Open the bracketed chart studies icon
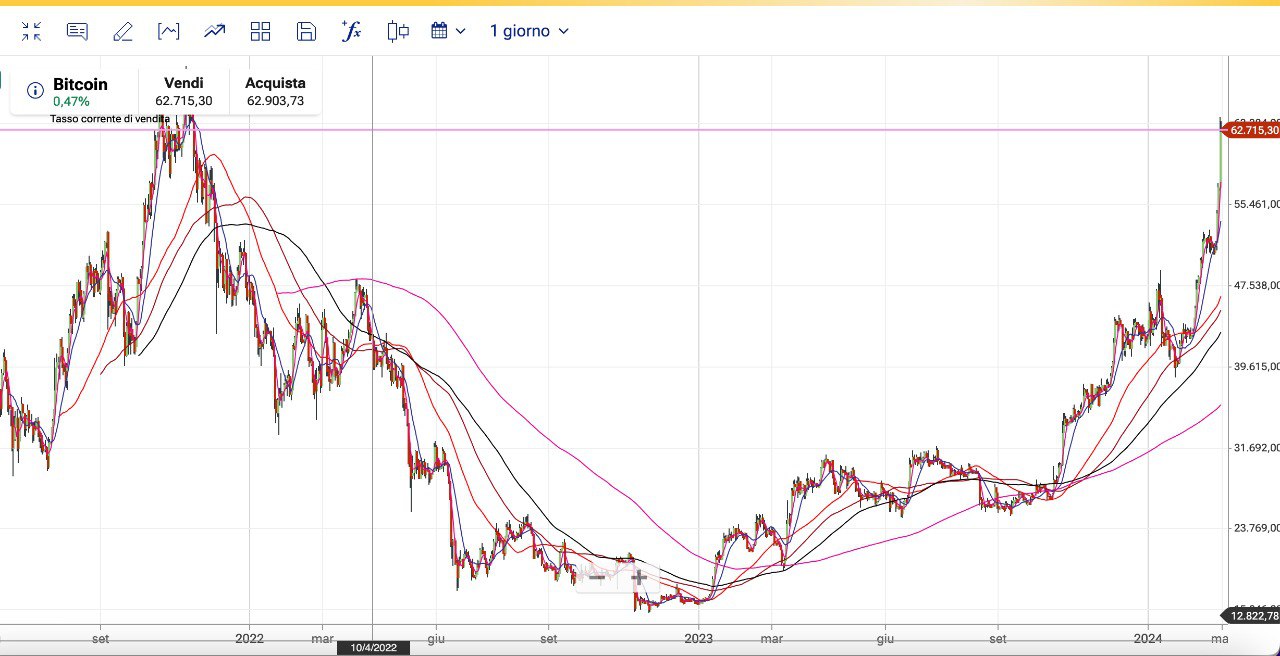The width and height of the screenshot is (1280, 656). tap(169, 31)
